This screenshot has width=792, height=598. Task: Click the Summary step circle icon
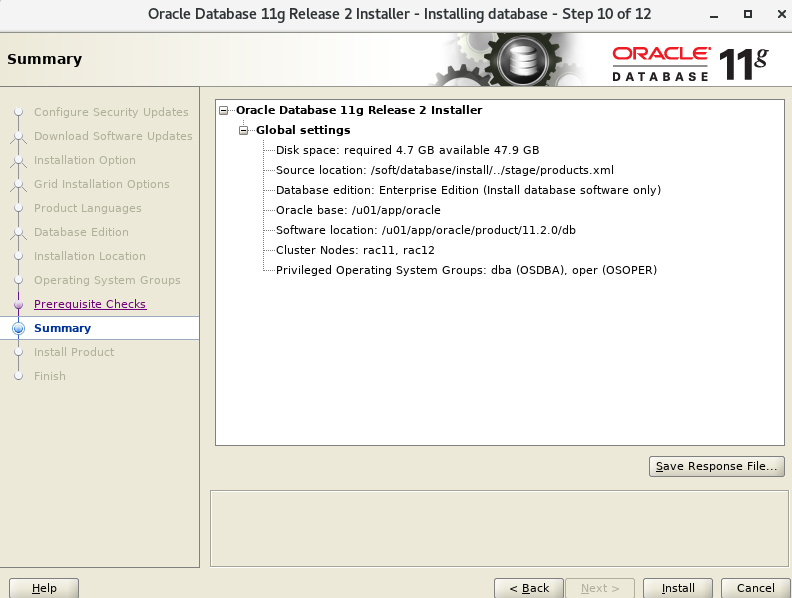[x=18, y=328]
